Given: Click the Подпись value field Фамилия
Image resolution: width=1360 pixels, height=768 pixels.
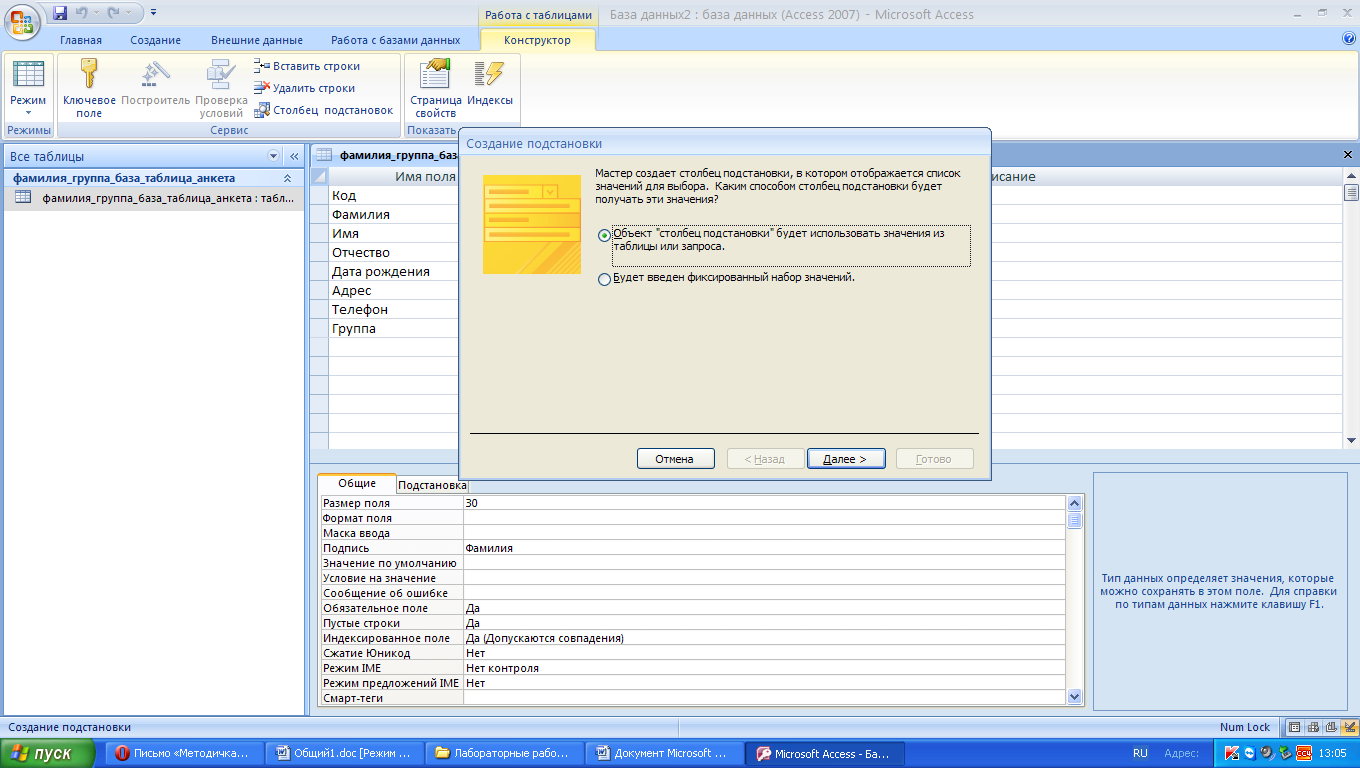Looking at the screenshot, I should click(764, 548).
